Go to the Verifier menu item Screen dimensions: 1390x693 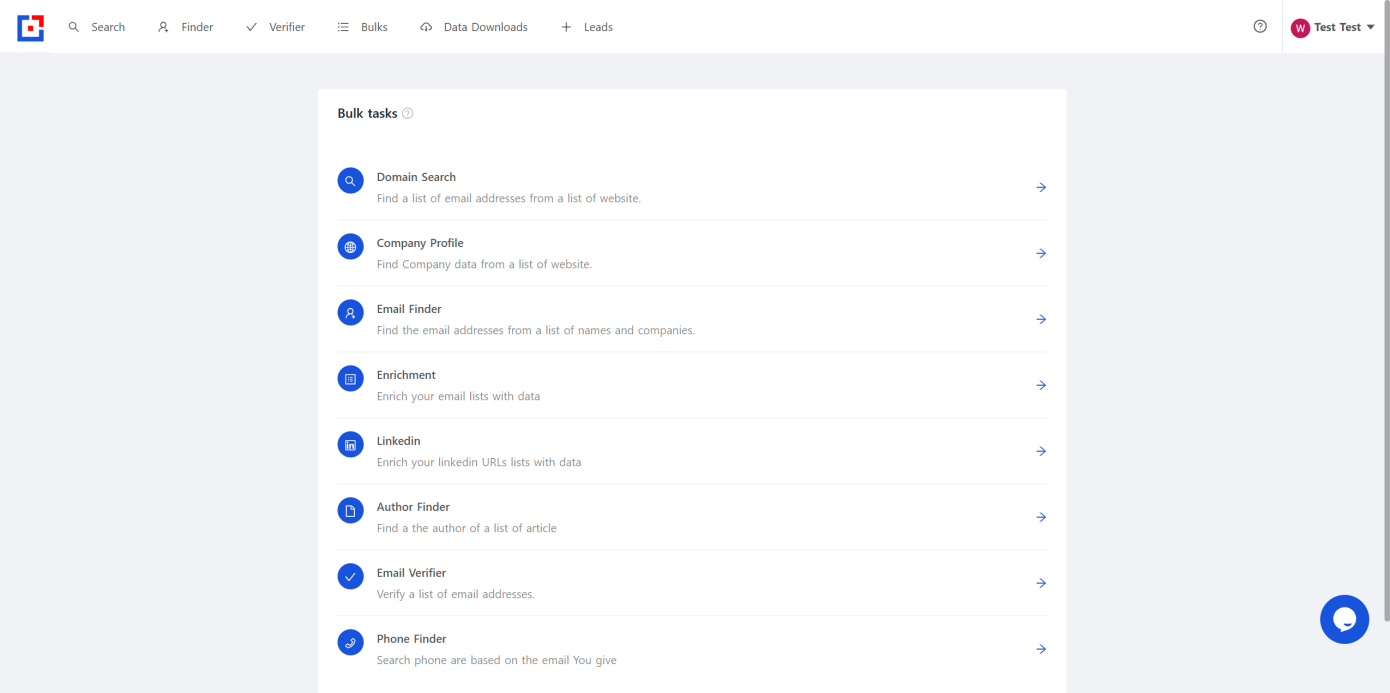coord(276,27)
